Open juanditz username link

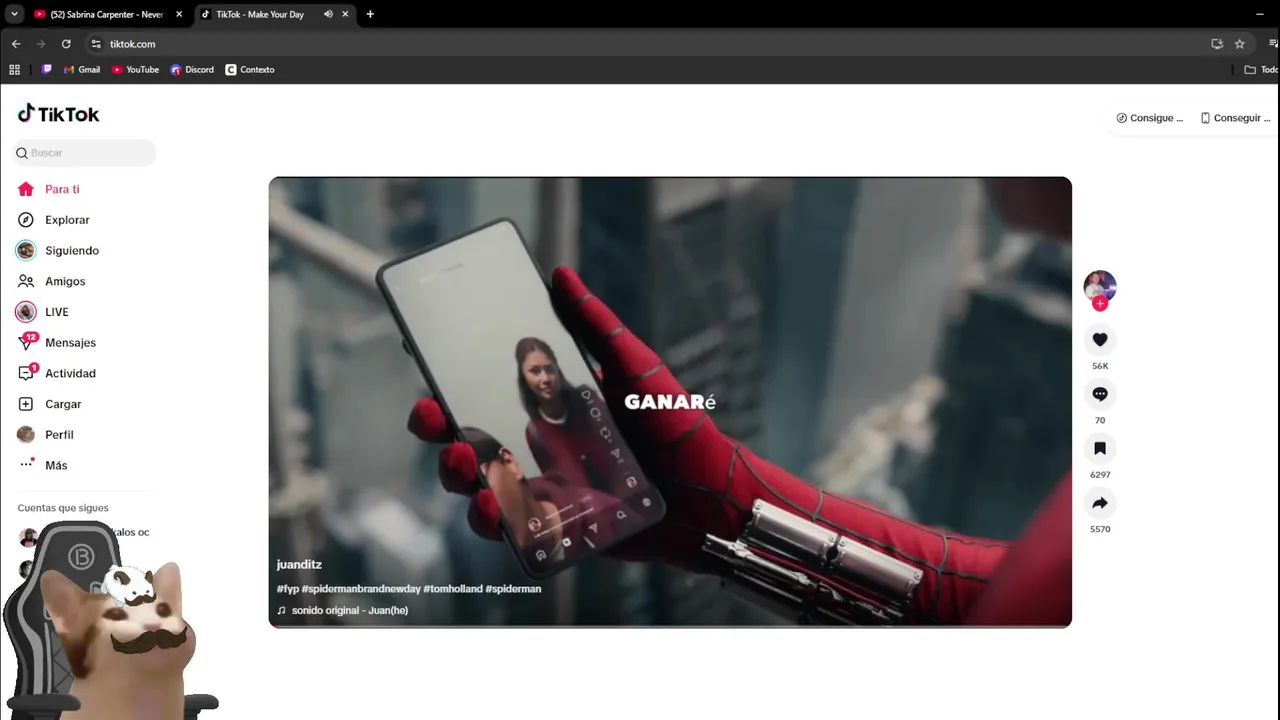[299, 565]
